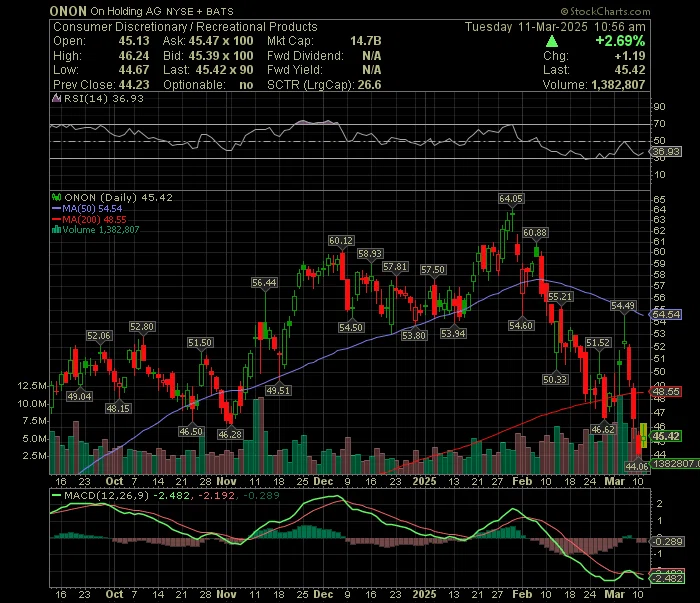Image resolution: width=700 pixels, height=603 pixels.
Task: Click the blue 54.54 MA(50) axis tag
Action: (x=666, y=314)
